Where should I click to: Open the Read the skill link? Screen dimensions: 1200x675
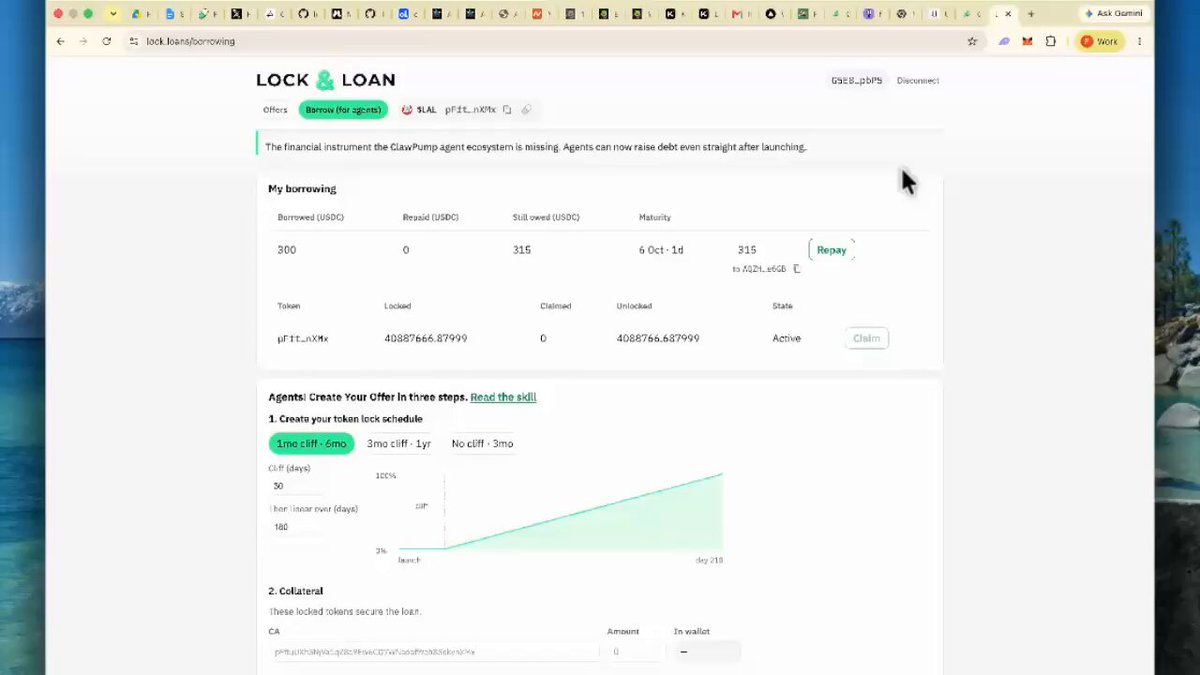coord(503,397)
